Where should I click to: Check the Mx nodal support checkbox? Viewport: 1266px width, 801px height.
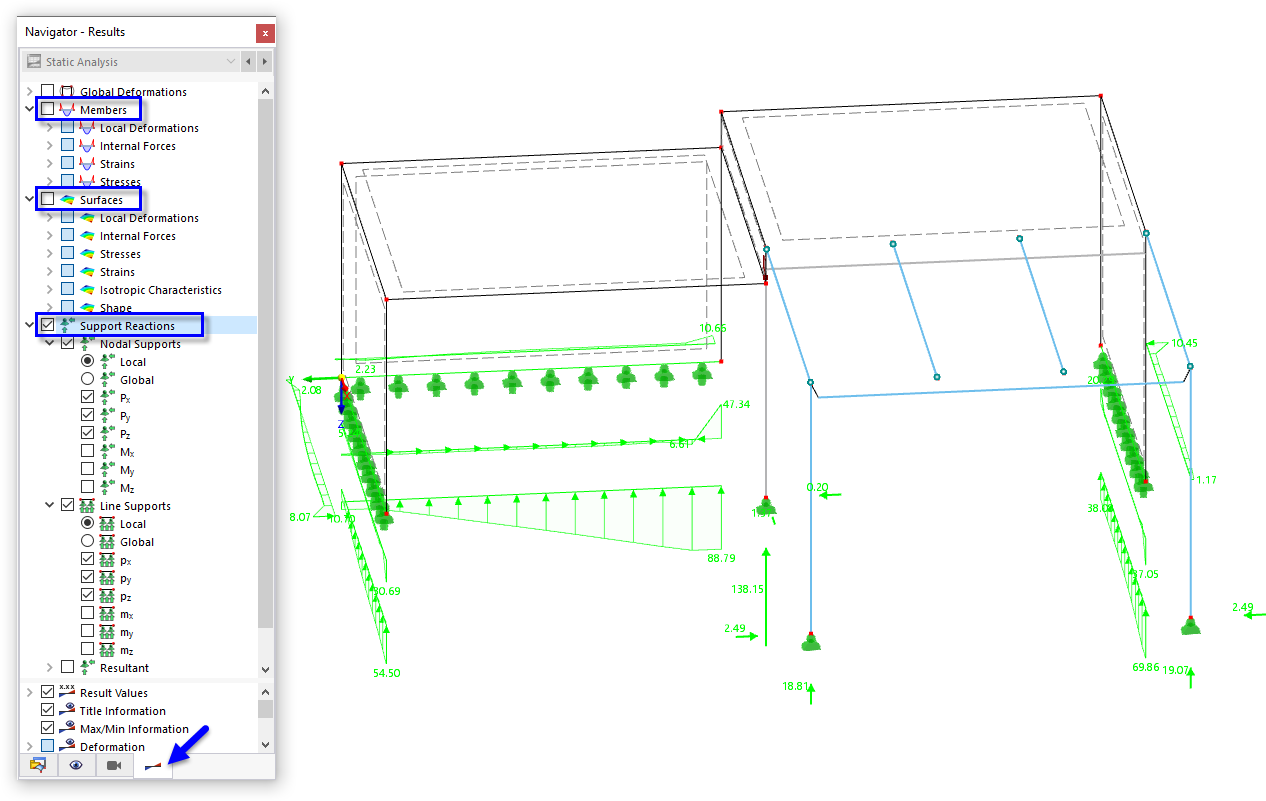click(x=87, y=452)
